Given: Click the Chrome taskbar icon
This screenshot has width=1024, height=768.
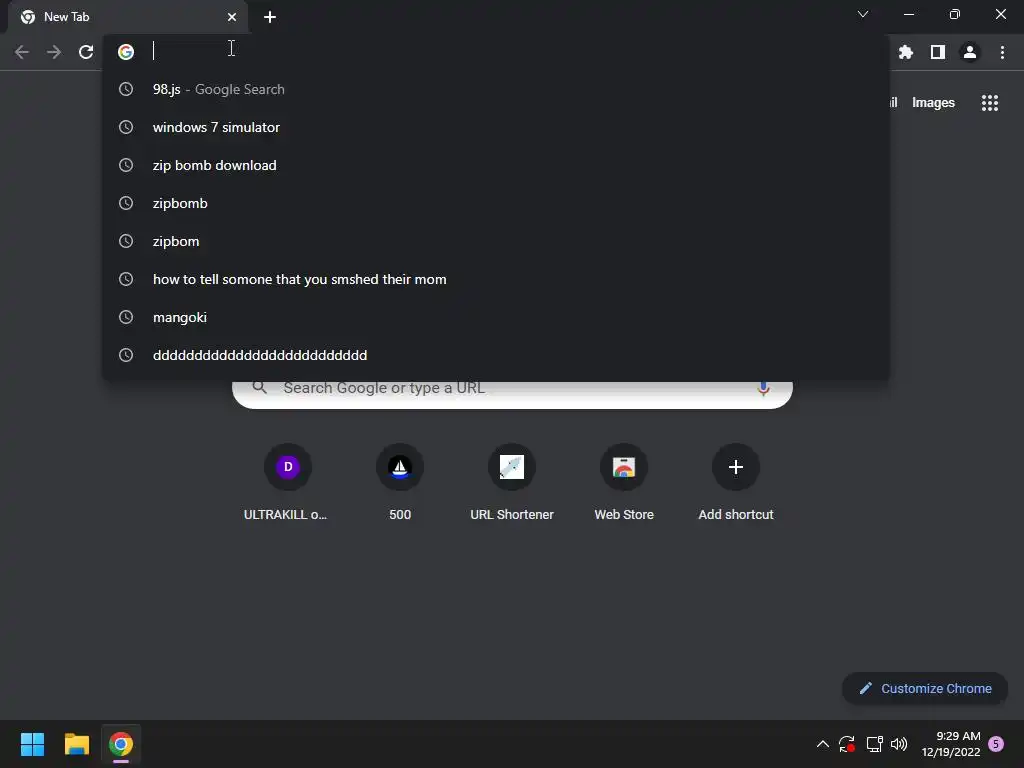Looking at the screenshot, I should [121, 744].
